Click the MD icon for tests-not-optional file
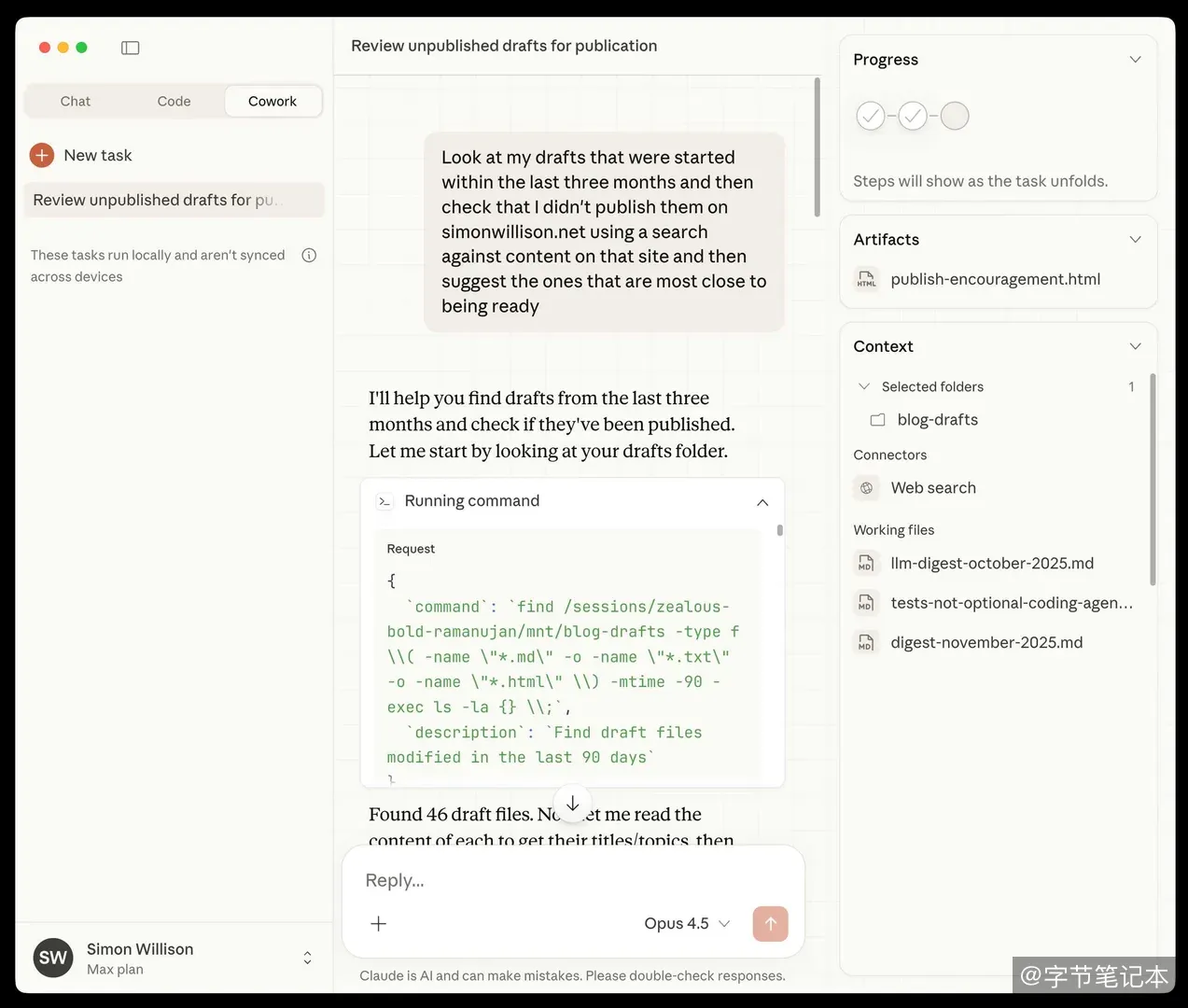This screenshot has height=1008, width=1188. point(866,603)
